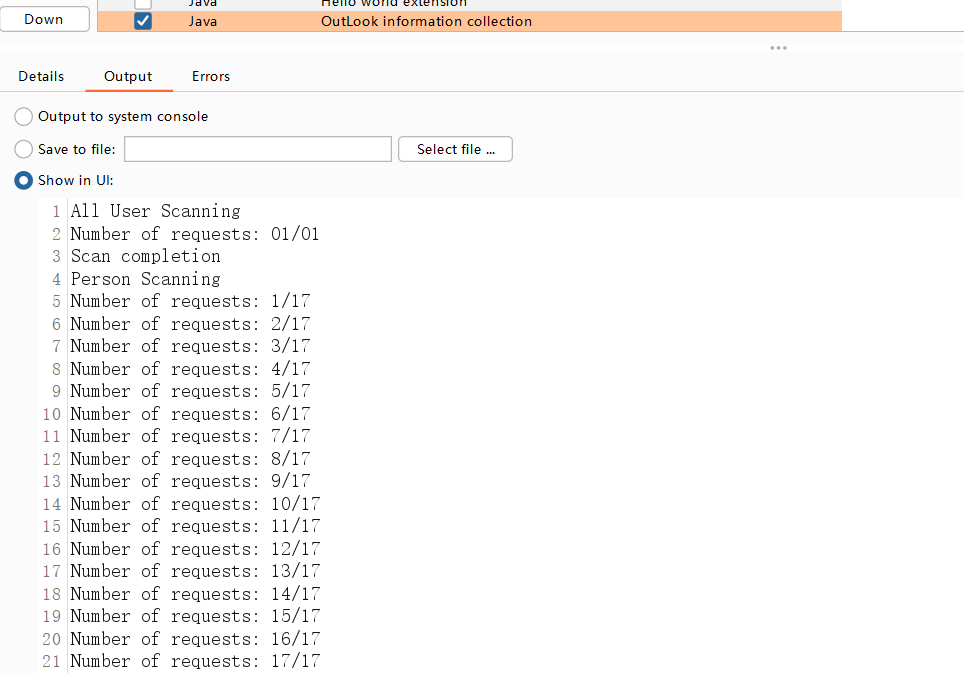
Task: Click the 'Number of requests: 4/17' line
Action: pos(190,369)
